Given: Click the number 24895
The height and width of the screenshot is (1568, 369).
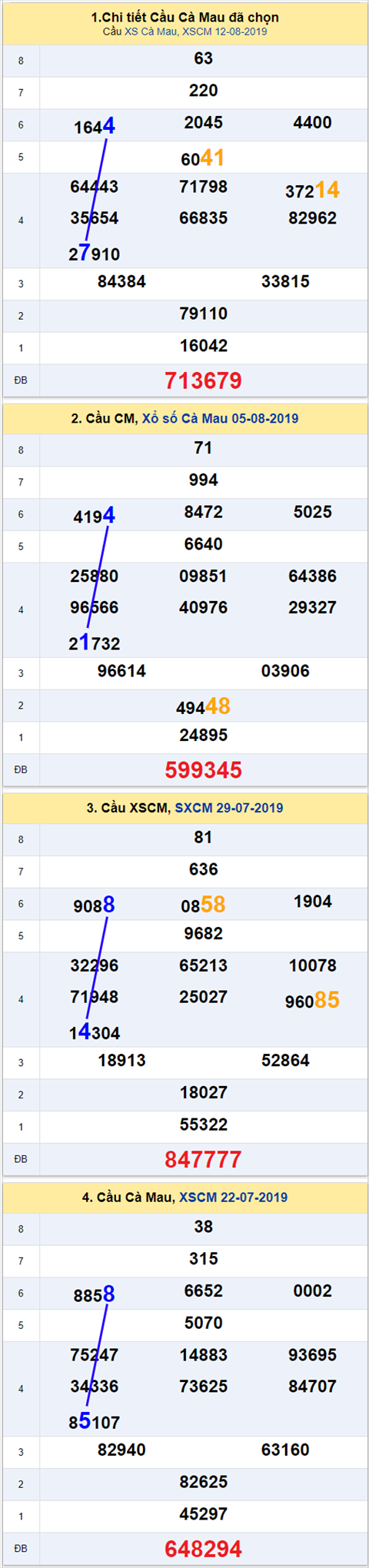Looking at the screenshot, I should coord(203,736).
